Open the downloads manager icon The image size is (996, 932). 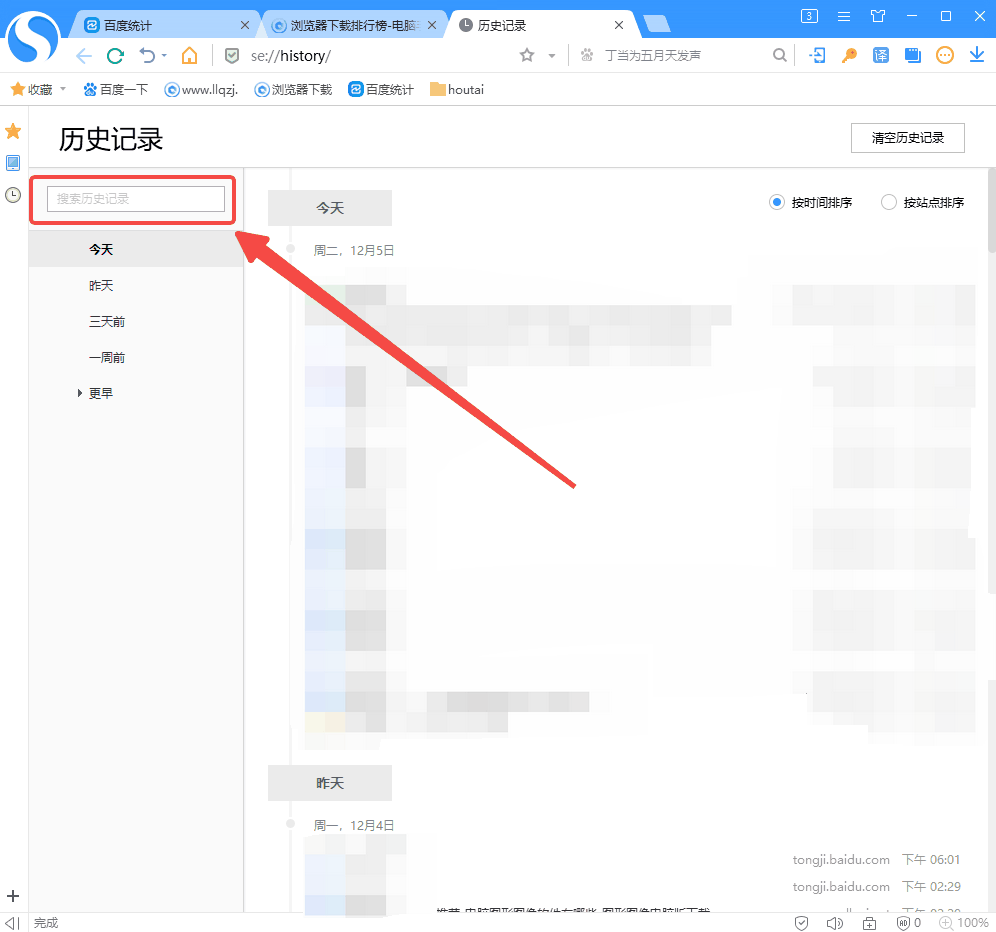click(x=977, y=56)
